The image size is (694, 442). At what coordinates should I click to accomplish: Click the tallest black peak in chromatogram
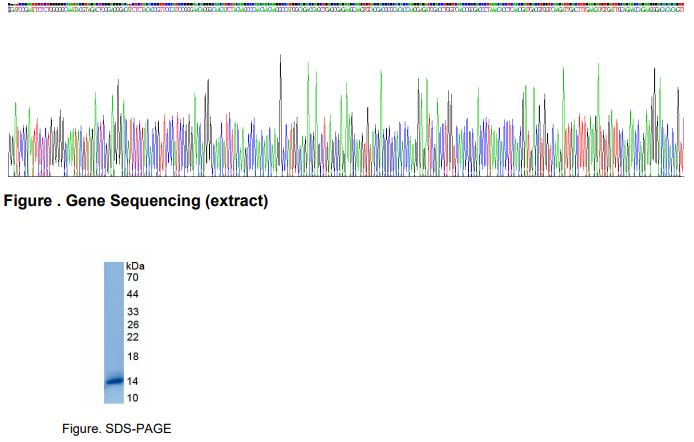tap(280, 58)
